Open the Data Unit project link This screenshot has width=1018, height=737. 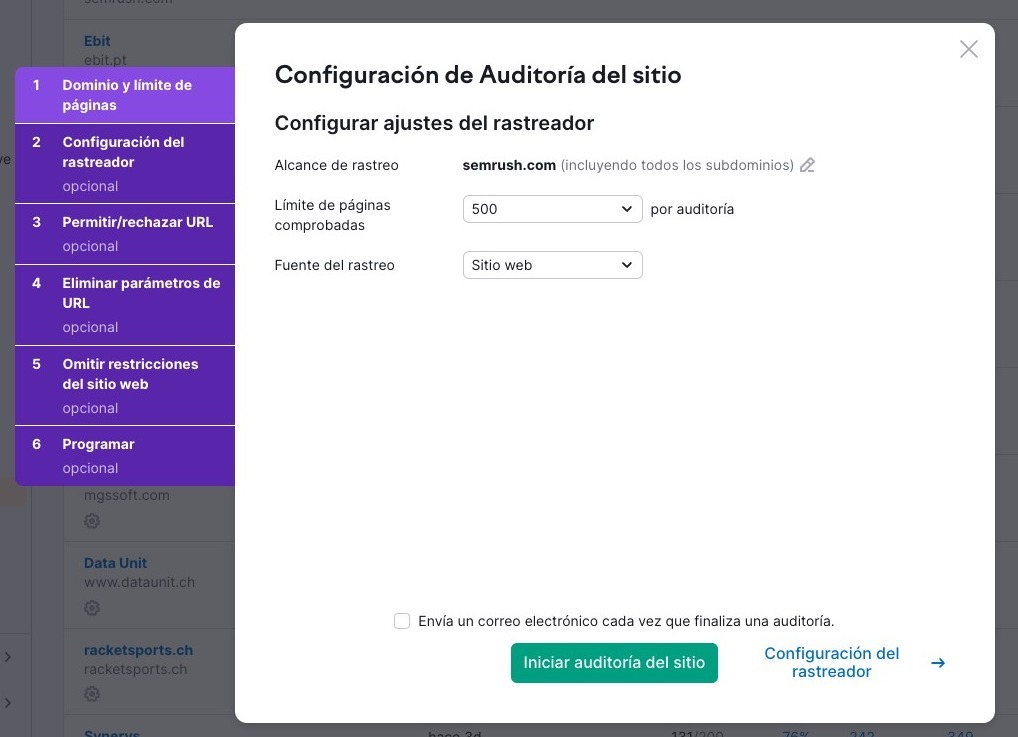coord(115,563)
